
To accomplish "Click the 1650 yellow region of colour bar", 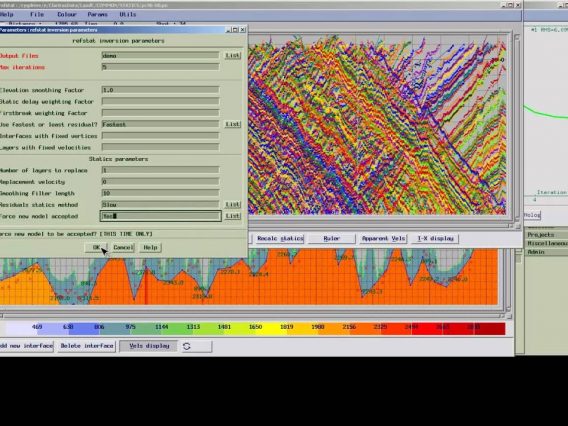I will click(x=255, y=329).
